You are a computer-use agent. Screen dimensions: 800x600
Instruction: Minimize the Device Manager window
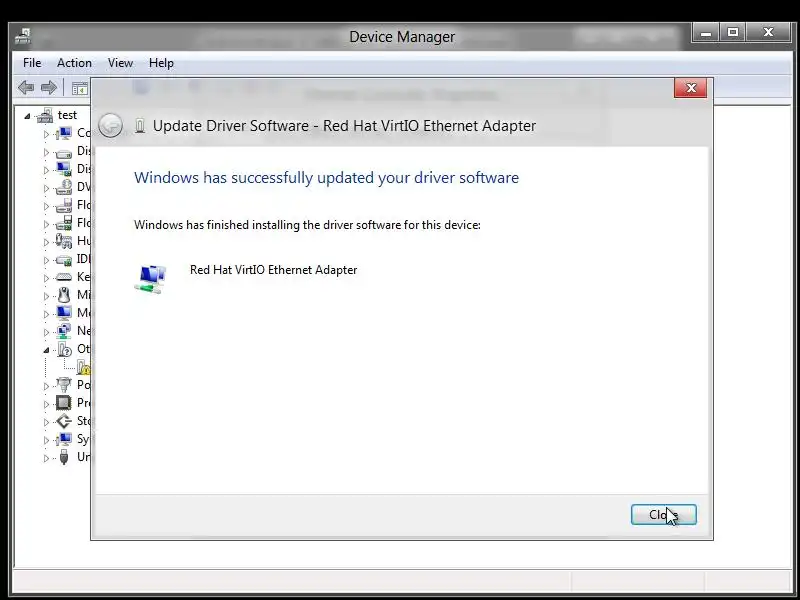point(706,33)
